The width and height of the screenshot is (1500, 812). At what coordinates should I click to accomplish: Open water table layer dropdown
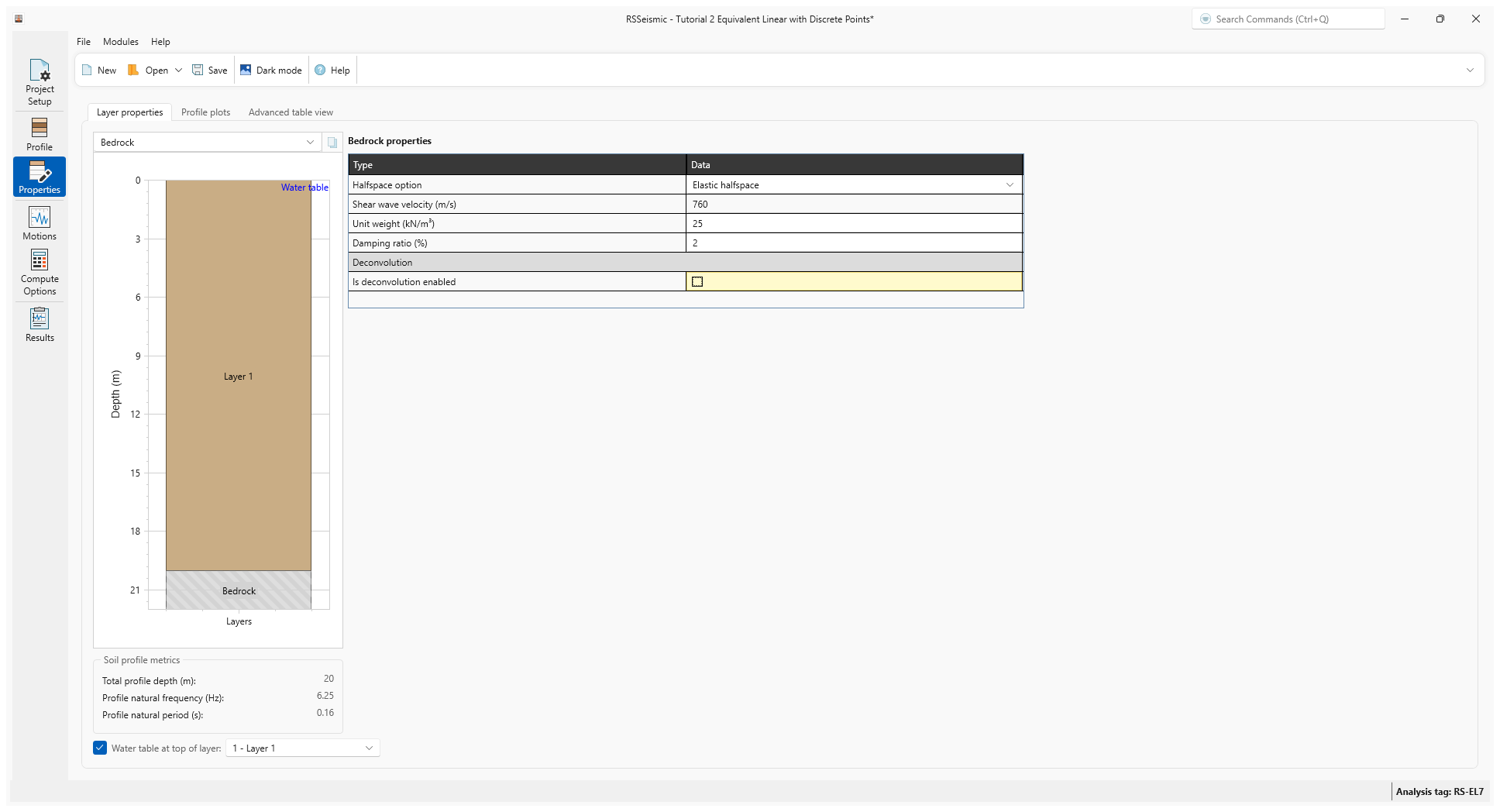303,748
